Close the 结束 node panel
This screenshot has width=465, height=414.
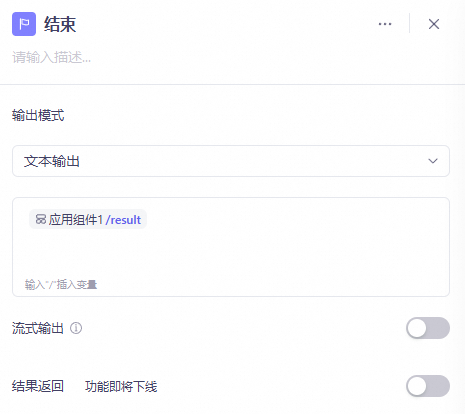pyautogui.click(x=434, y=24)
